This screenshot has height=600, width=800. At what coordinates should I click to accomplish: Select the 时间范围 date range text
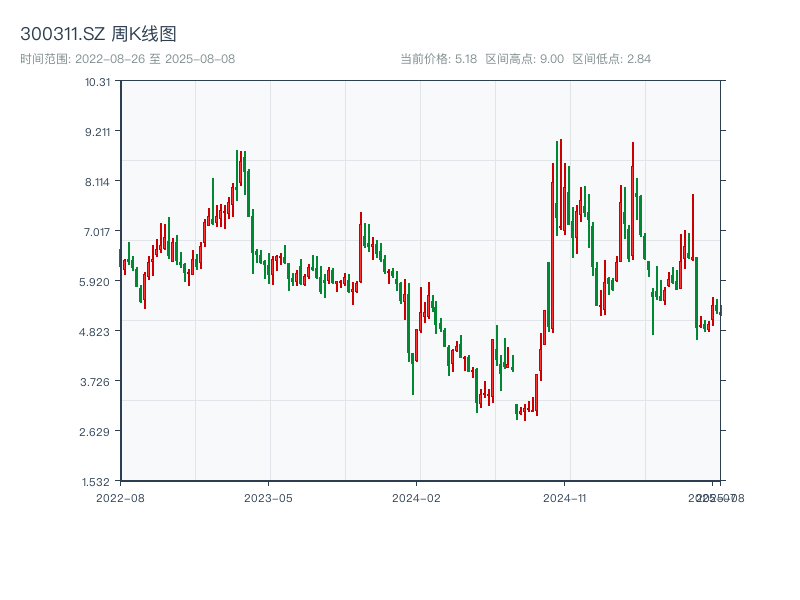[x=127, y=59]
